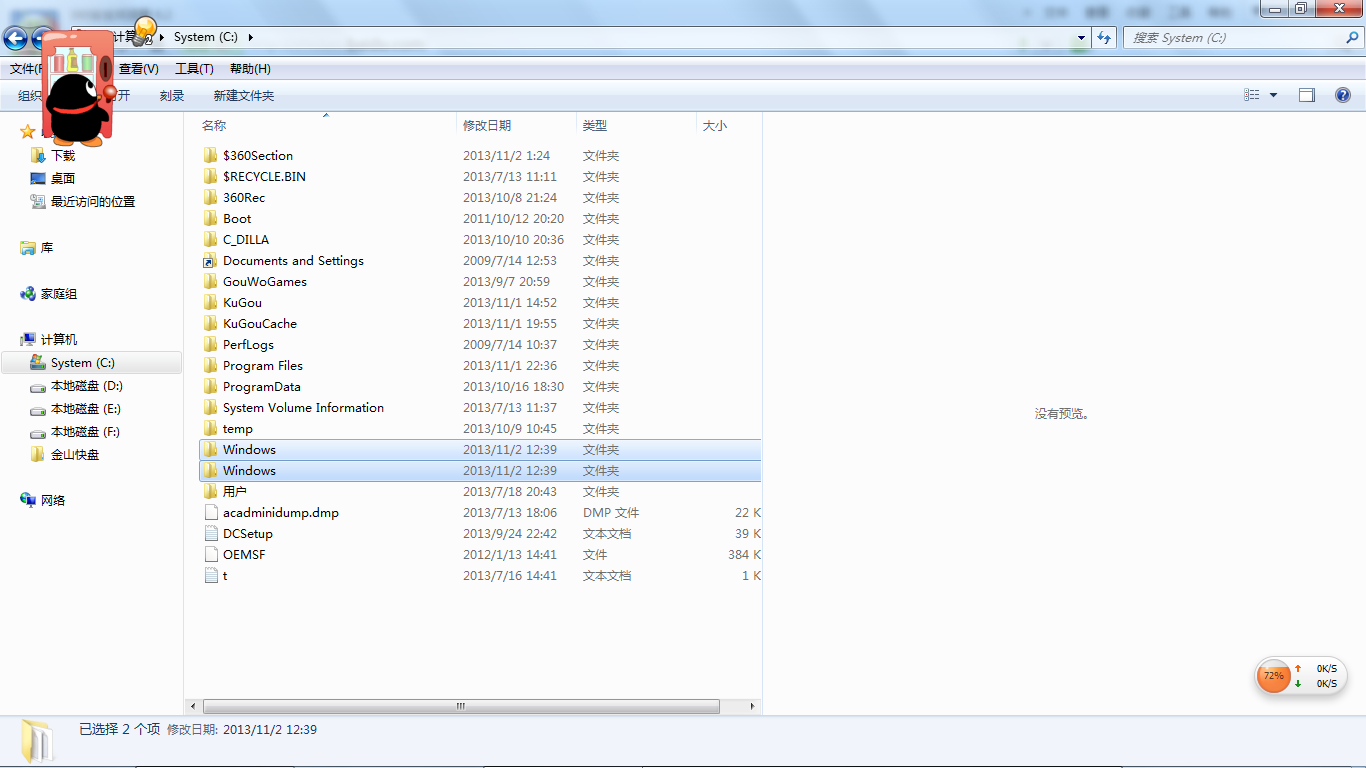
Task: Click the large folder icon in details pane
Action: 38,741
